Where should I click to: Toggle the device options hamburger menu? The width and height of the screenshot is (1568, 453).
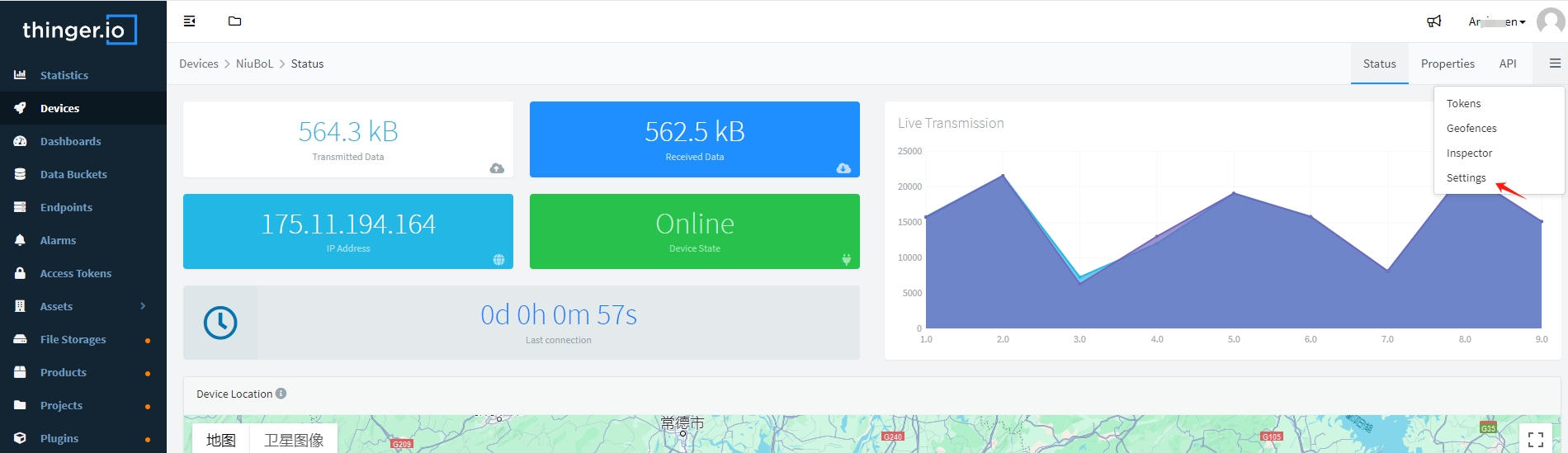click(x=1555, y=64)
